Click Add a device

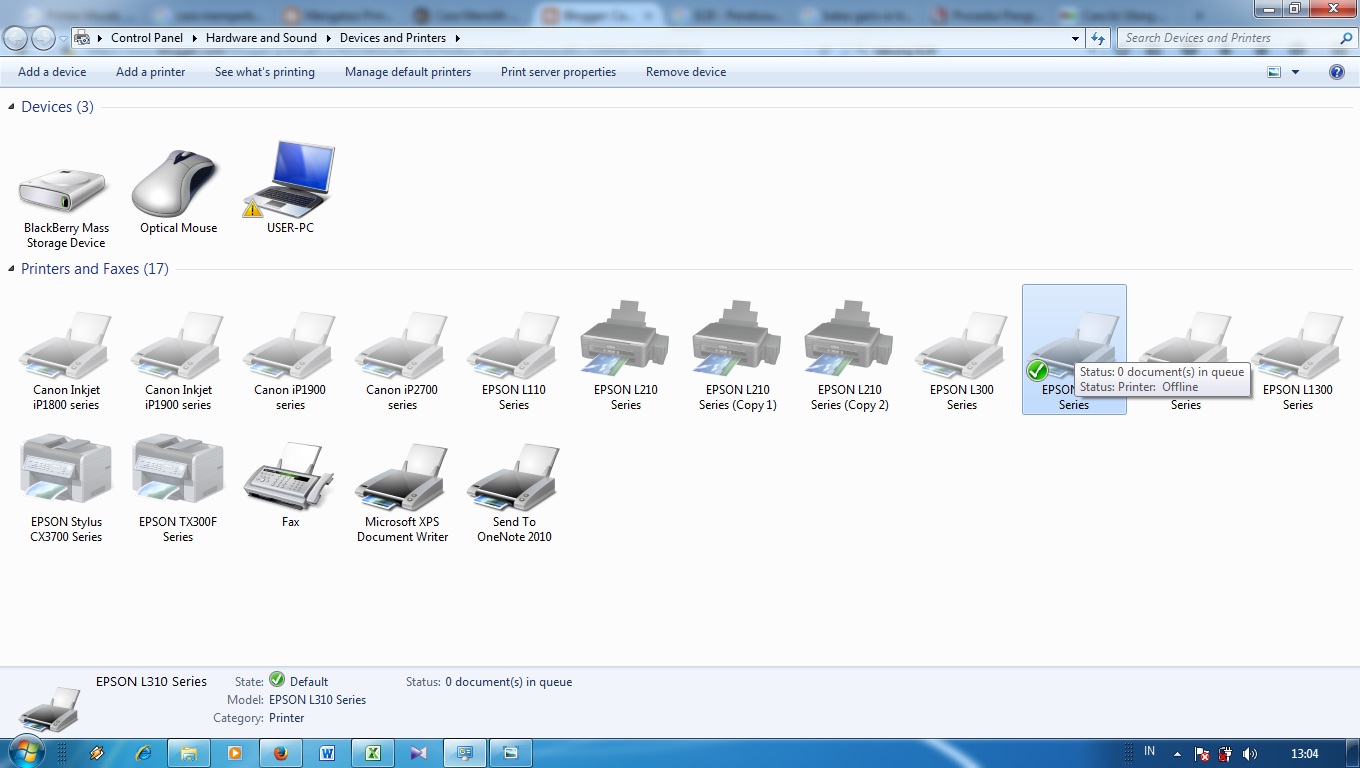(x=52, y=72)
